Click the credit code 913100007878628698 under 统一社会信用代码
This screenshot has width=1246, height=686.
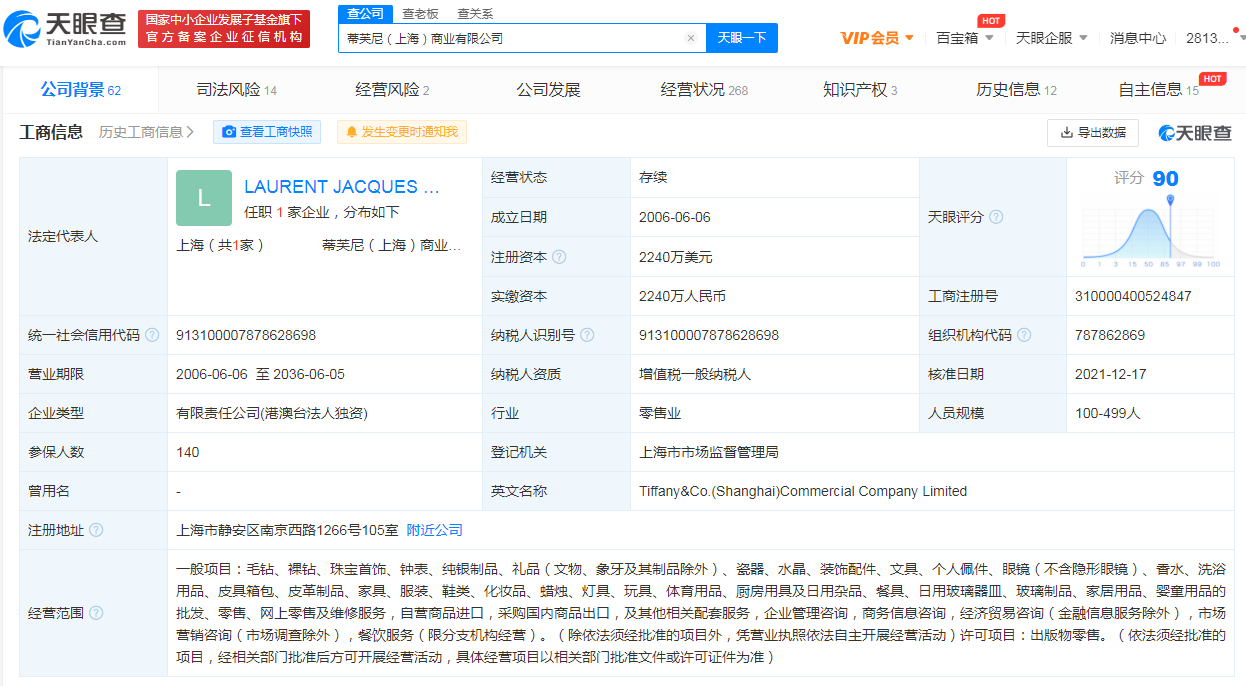click(x=246, y=335)
